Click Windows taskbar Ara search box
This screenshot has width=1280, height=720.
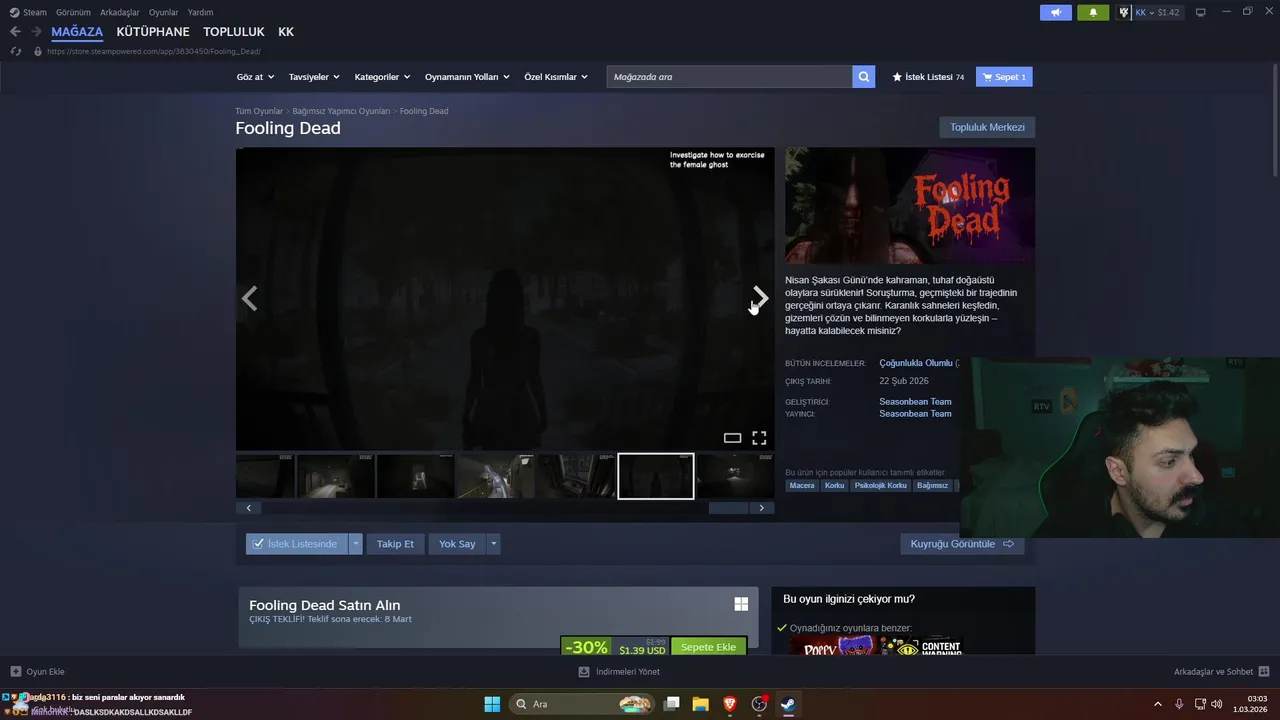pos(583,704)
